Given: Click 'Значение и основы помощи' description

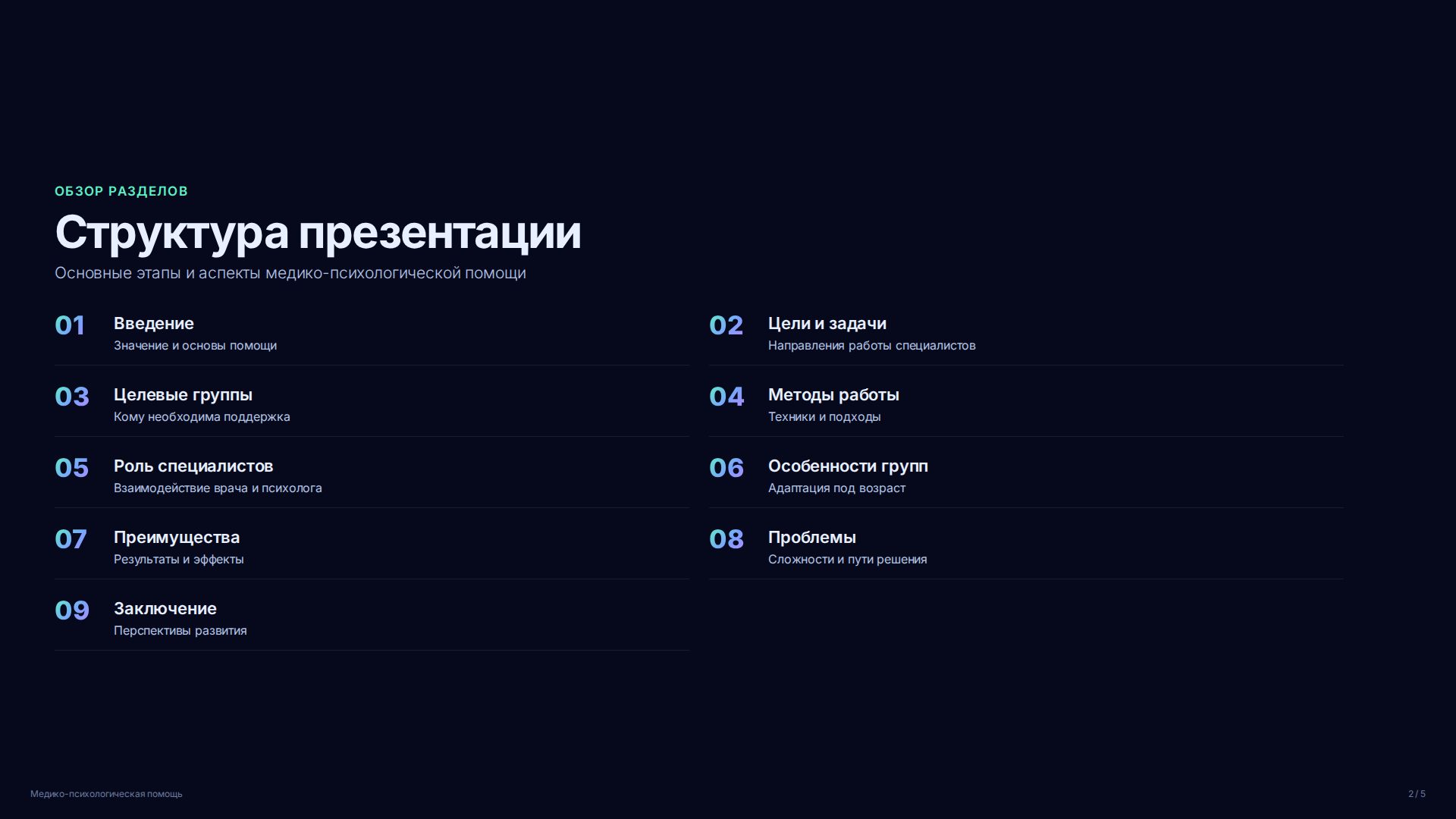Looking at the screenshot, I should click(195, 346).
